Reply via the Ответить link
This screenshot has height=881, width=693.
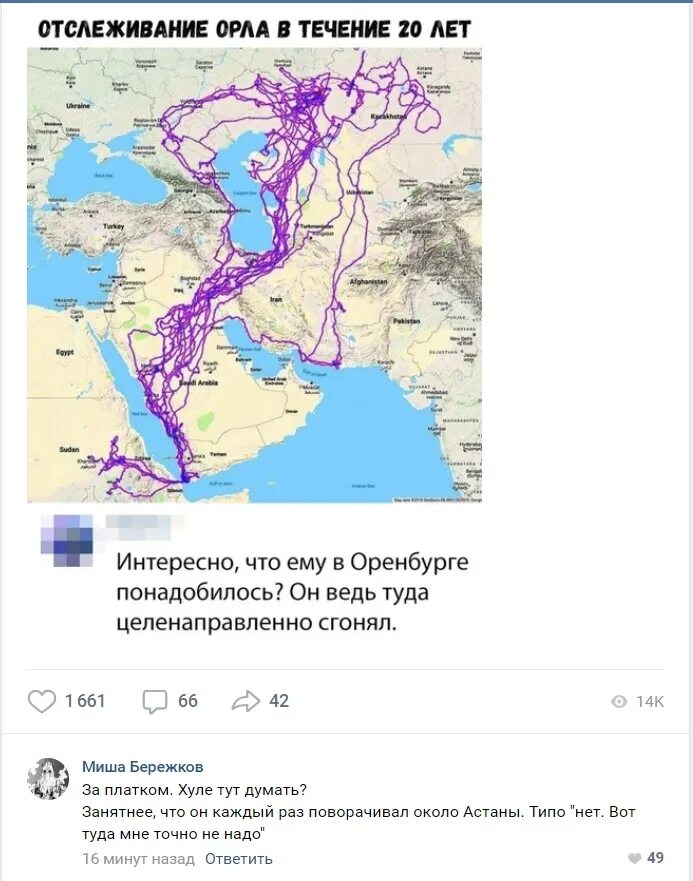(x=238, y=859)
